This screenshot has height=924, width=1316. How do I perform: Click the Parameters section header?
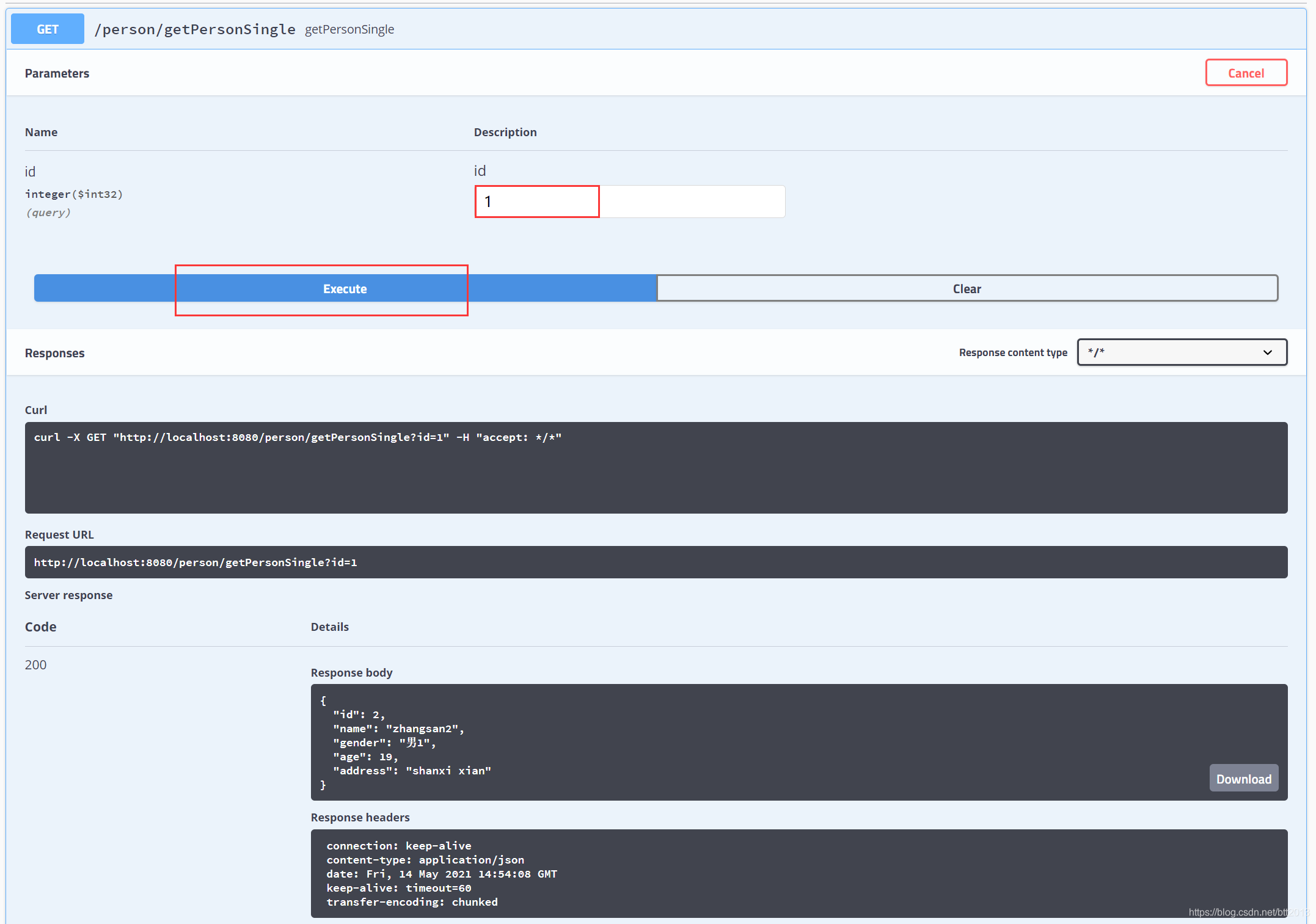(x=57, y=73)
